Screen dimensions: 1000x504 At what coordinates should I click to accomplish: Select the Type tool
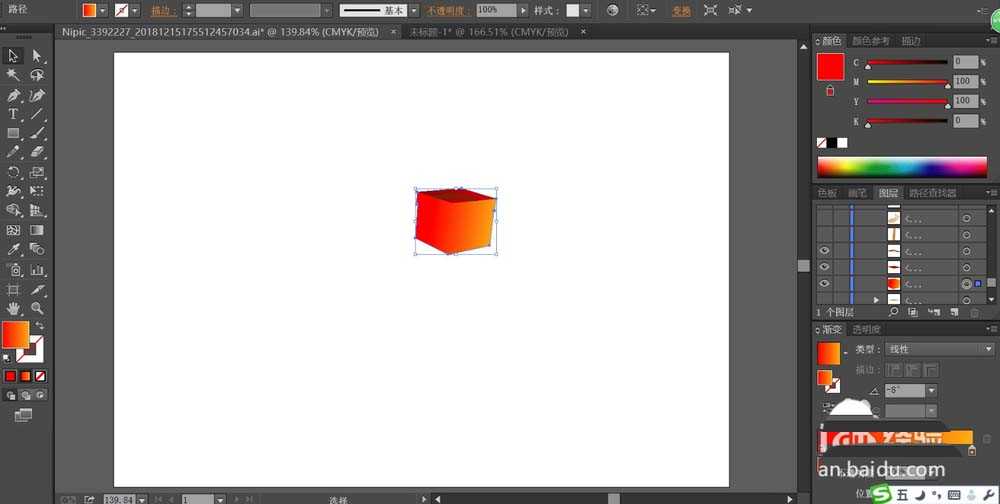[13, 114]
